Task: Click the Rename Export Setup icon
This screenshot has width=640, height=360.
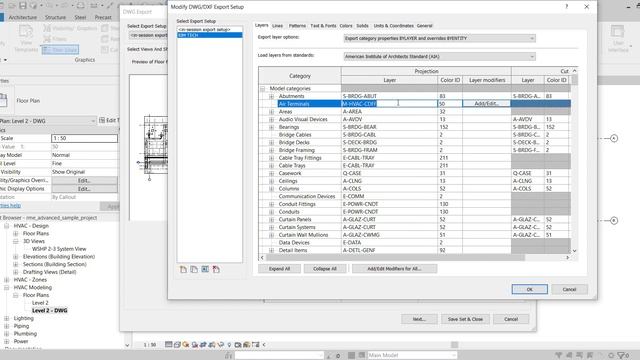Action: click(x=205, y=269)
